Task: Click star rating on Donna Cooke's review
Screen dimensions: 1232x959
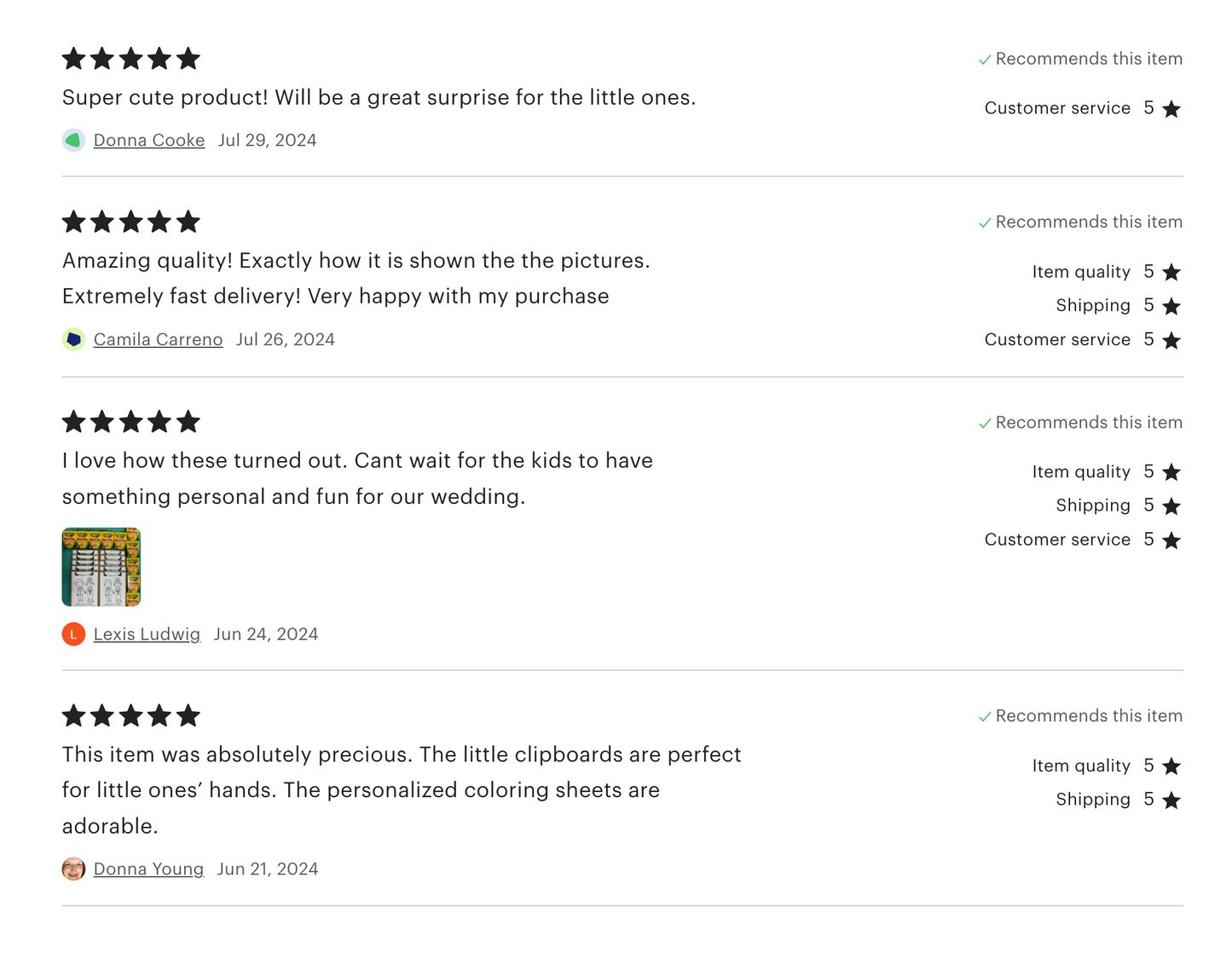Action: [x=130, y=59]
